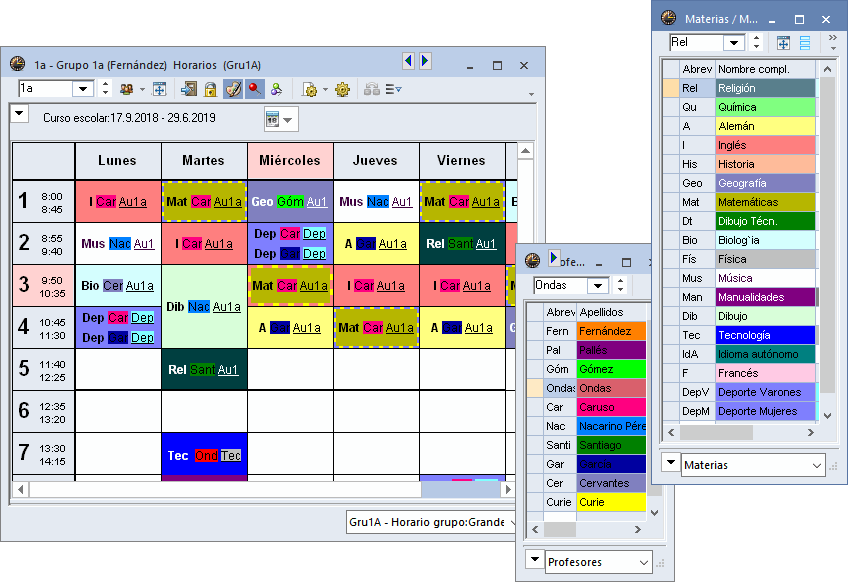
Task: Click the Religión color cell in the Materias list
Action: (x=765, y=88)
